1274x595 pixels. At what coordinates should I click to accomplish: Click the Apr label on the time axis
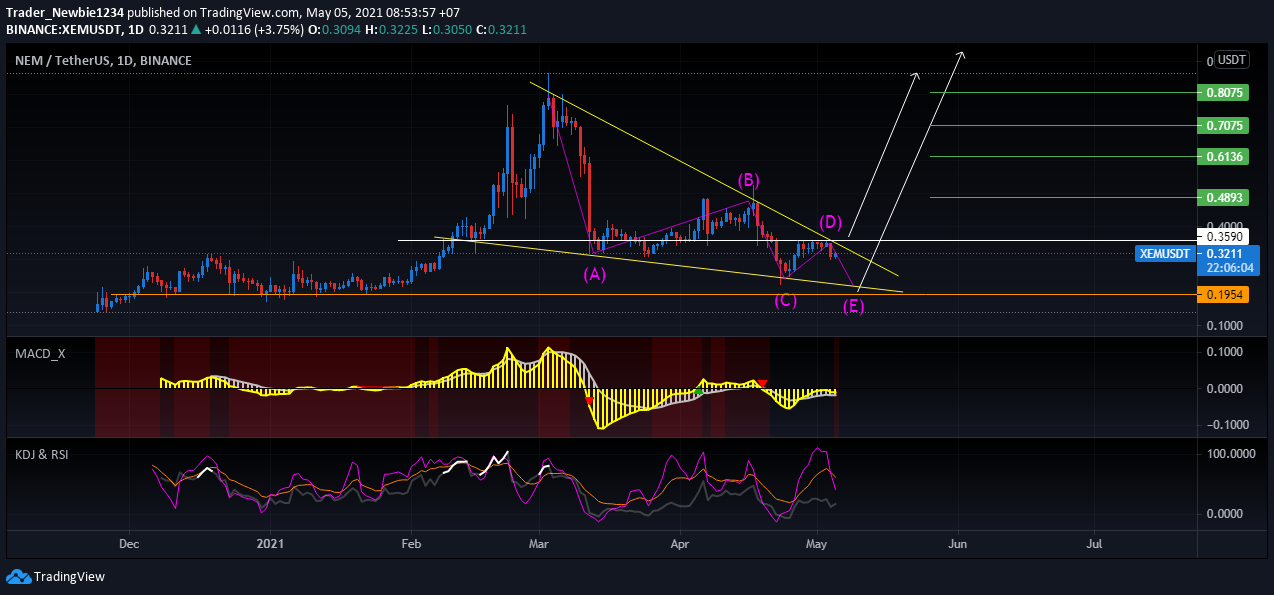coord(680,545)
